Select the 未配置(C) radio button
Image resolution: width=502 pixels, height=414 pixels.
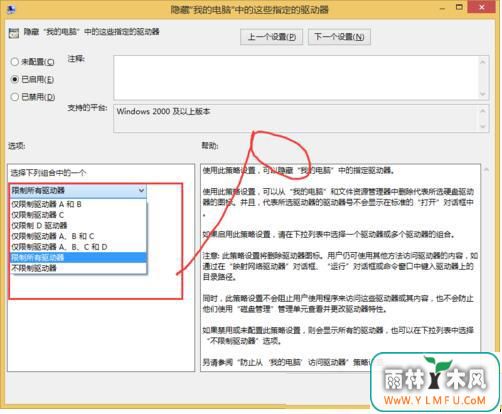pyautogui.click(x=15, y=62)
